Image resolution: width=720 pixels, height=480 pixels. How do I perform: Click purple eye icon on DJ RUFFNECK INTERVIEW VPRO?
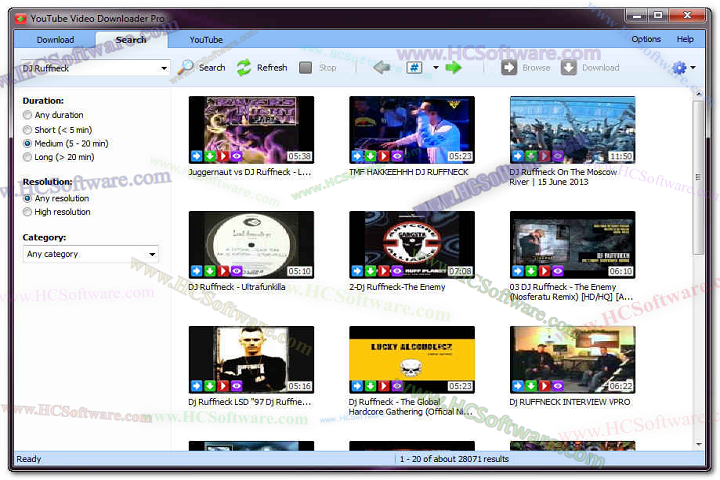(558, 386)
